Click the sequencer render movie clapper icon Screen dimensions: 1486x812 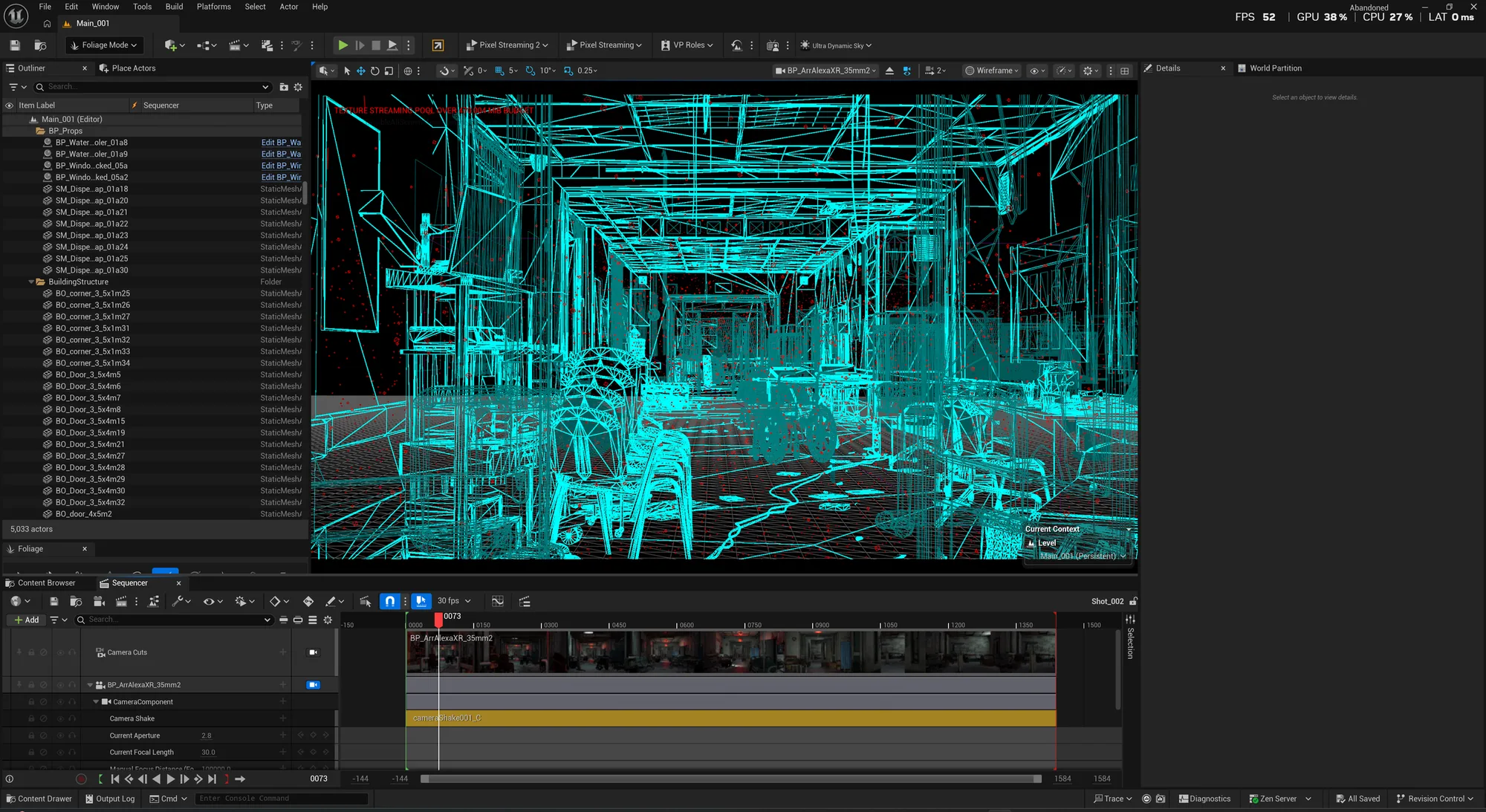(x=121, y=601)
